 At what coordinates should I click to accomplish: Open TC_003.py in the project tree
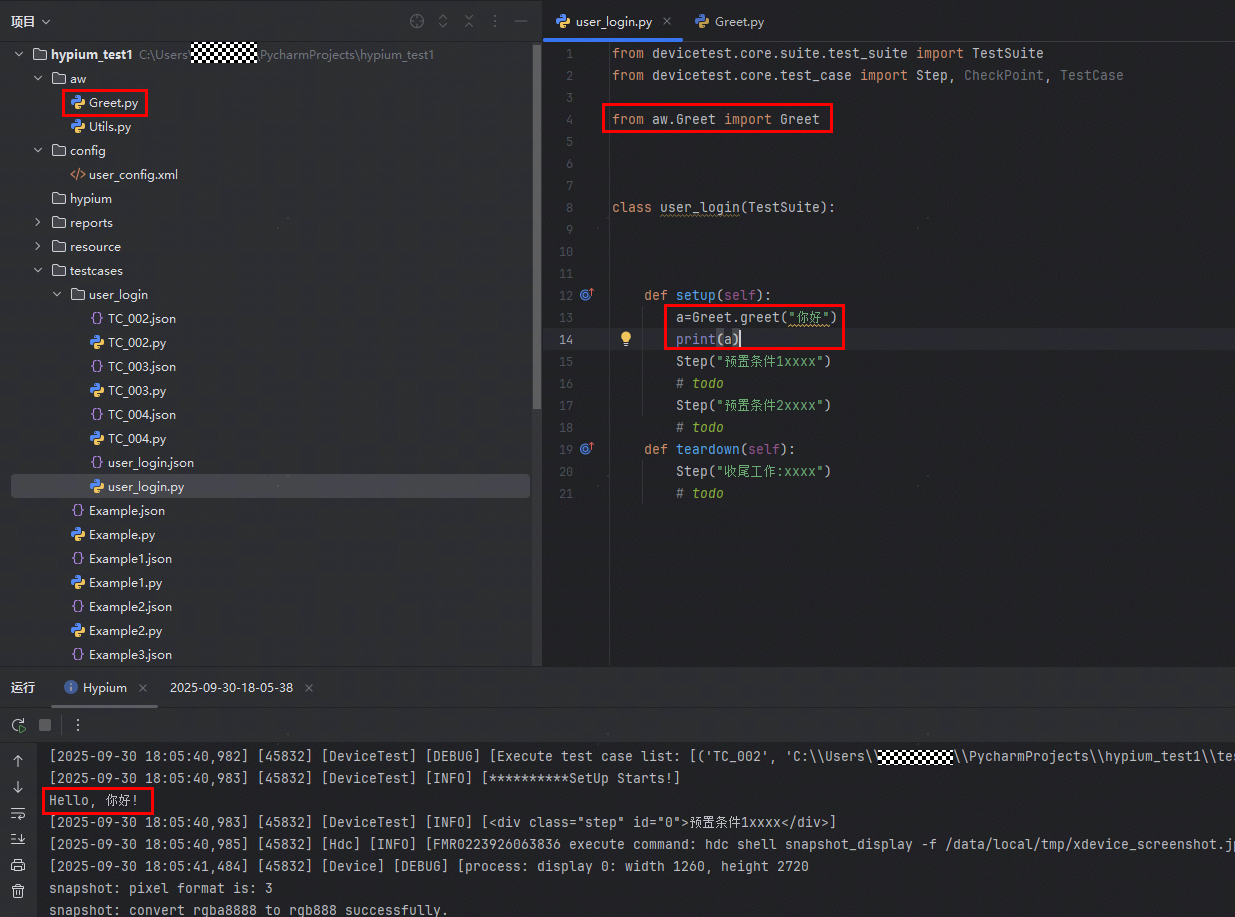pos(136,391)
